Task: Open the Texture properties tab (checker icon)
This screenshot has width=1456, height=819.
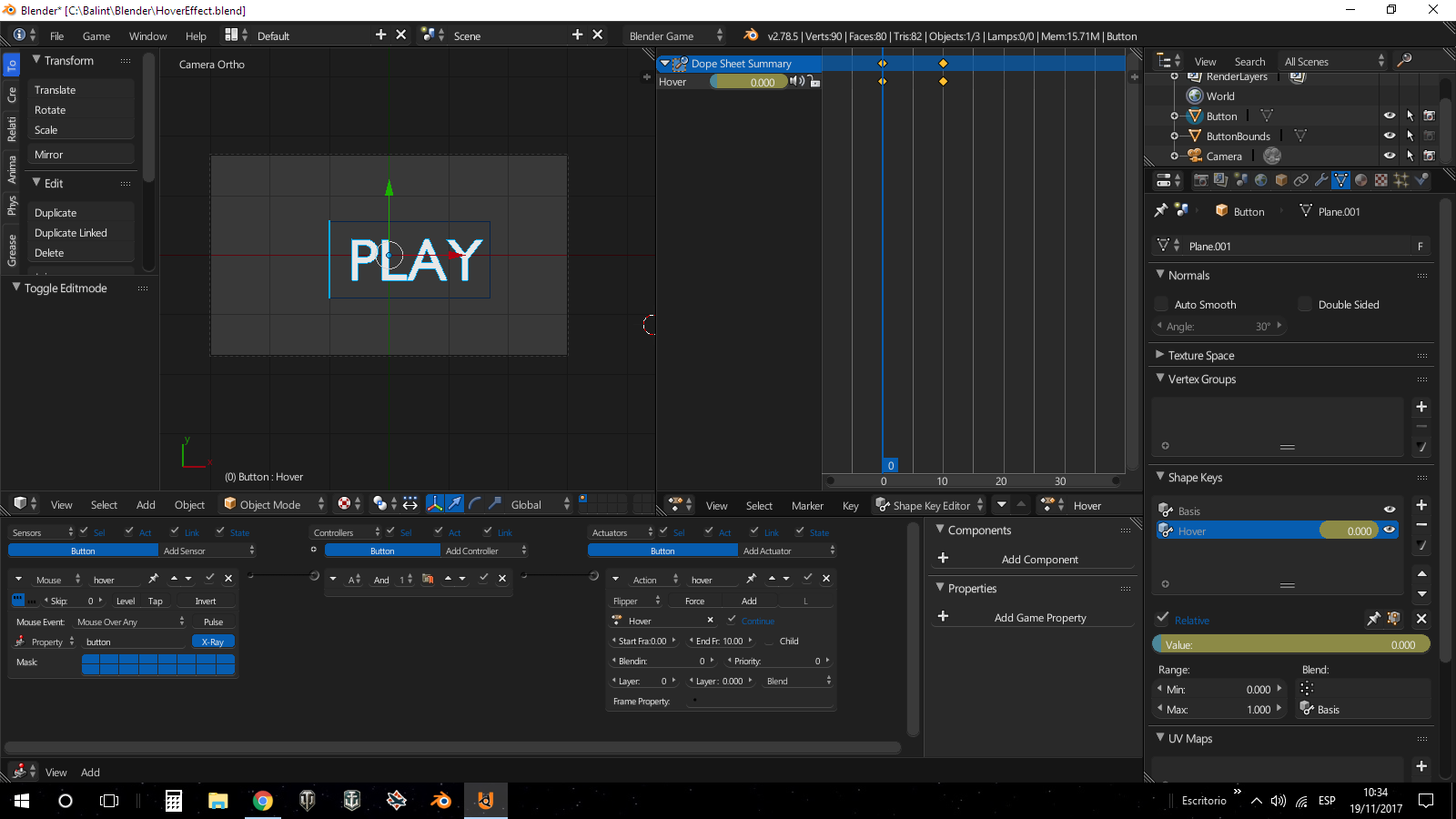Action: [x=1380, y=180]
